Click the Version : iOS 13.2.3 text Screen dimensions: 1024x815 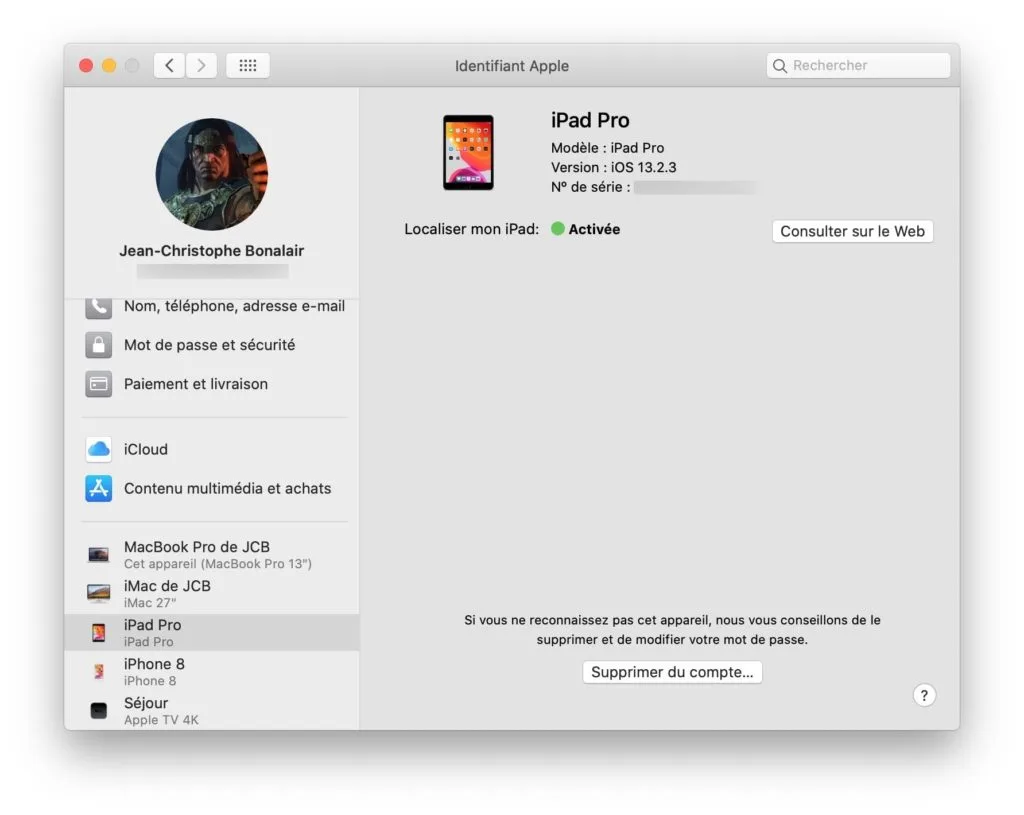point(613,167)
